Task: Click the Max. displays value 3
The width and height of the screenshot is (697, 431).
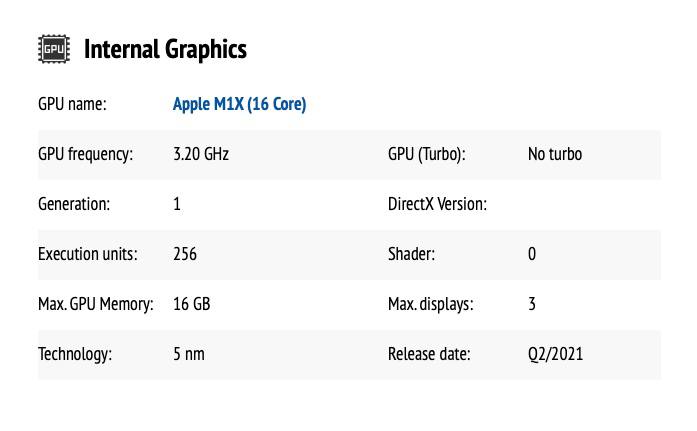Action: [x=532, y=304]
